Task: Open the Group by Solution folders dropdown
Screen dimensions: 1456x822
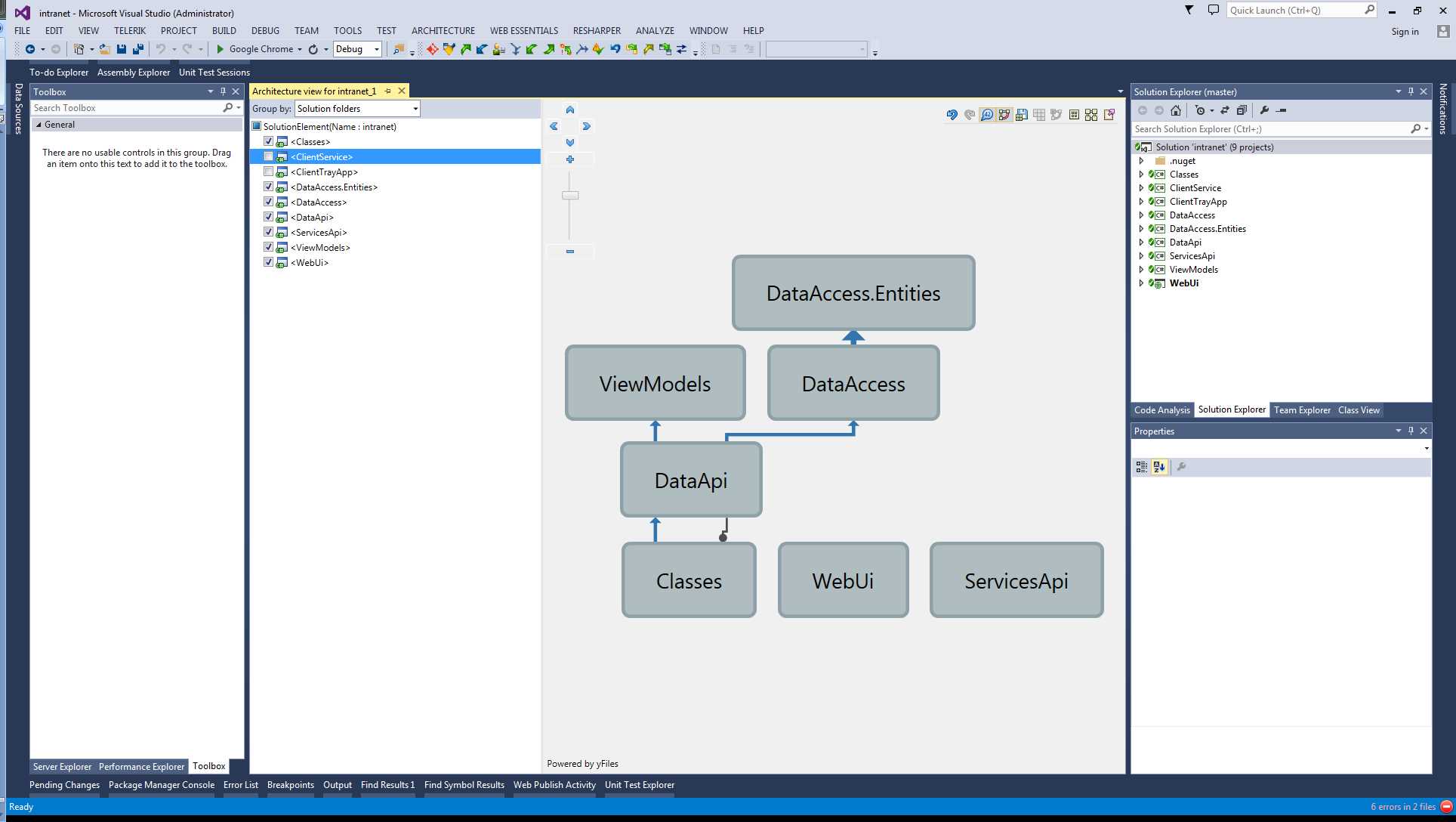Action: pos(414,108)
